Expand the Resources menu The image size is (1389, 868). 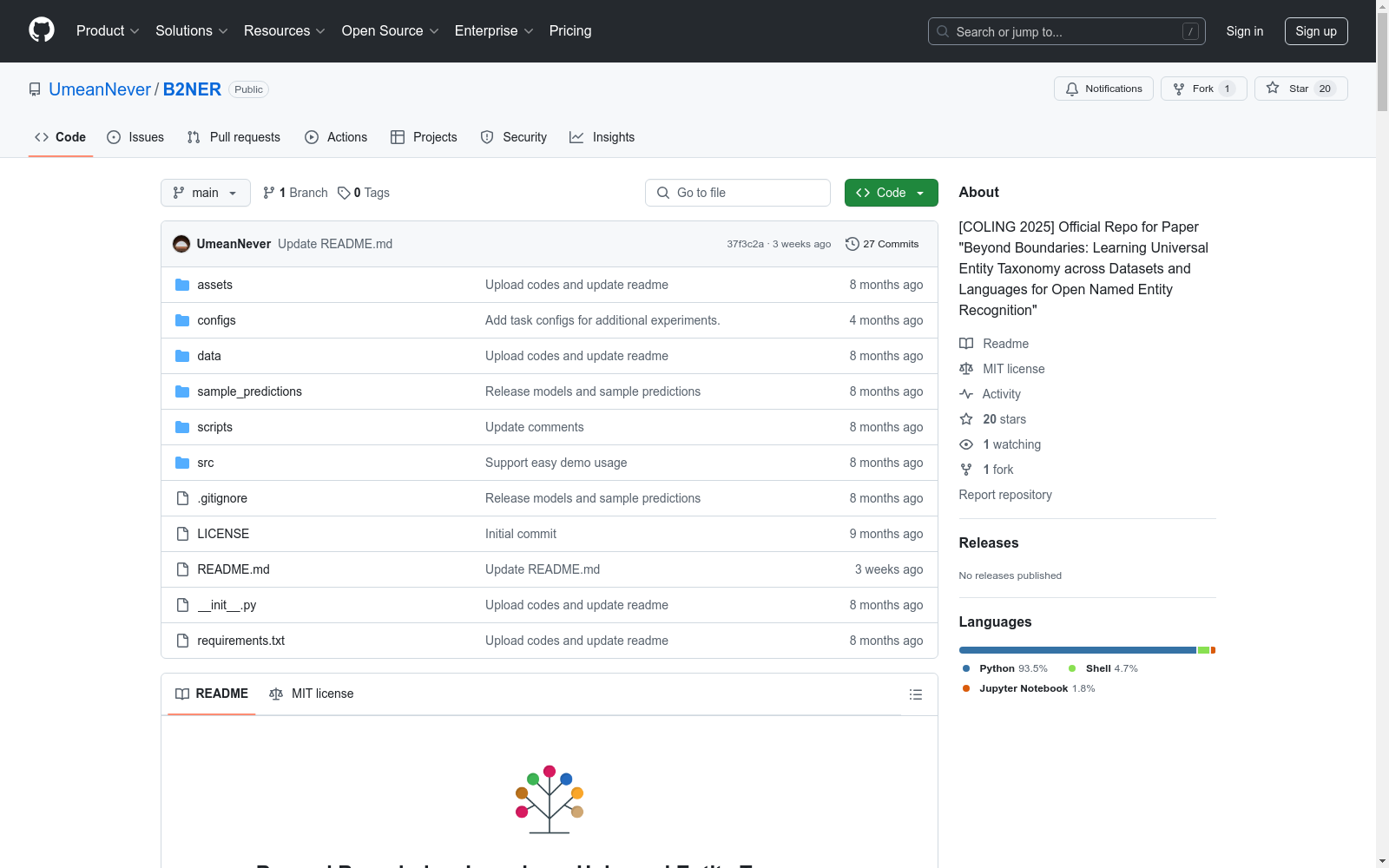pos(285,31)
